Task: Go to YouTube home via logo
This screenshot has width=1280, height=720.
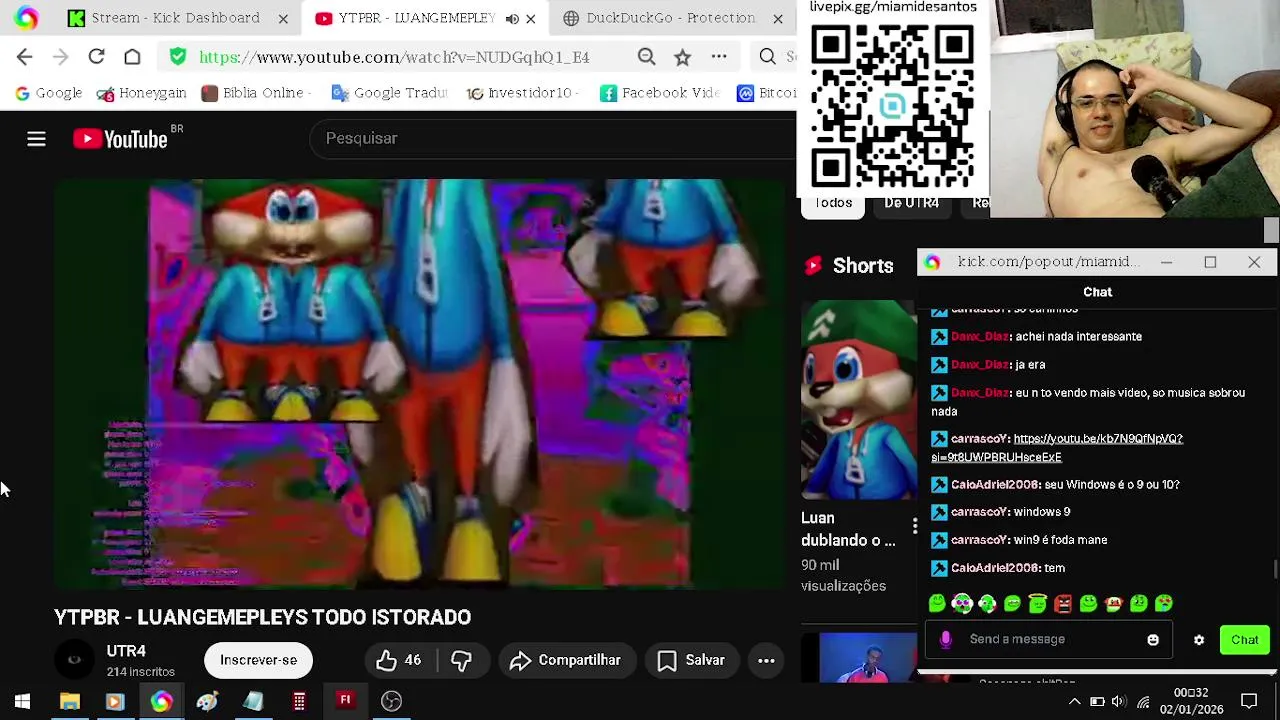Action: coord(120,139)
